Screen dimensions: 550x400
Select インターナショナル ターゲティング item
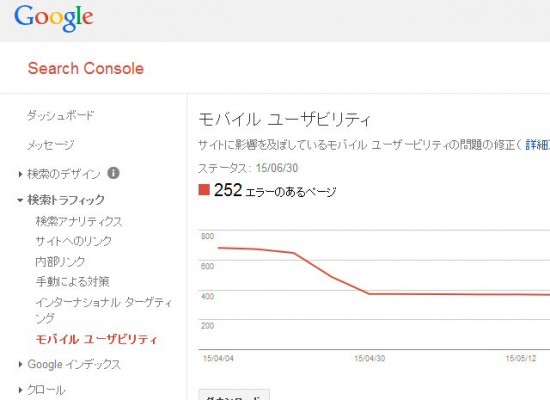point(104,310)
